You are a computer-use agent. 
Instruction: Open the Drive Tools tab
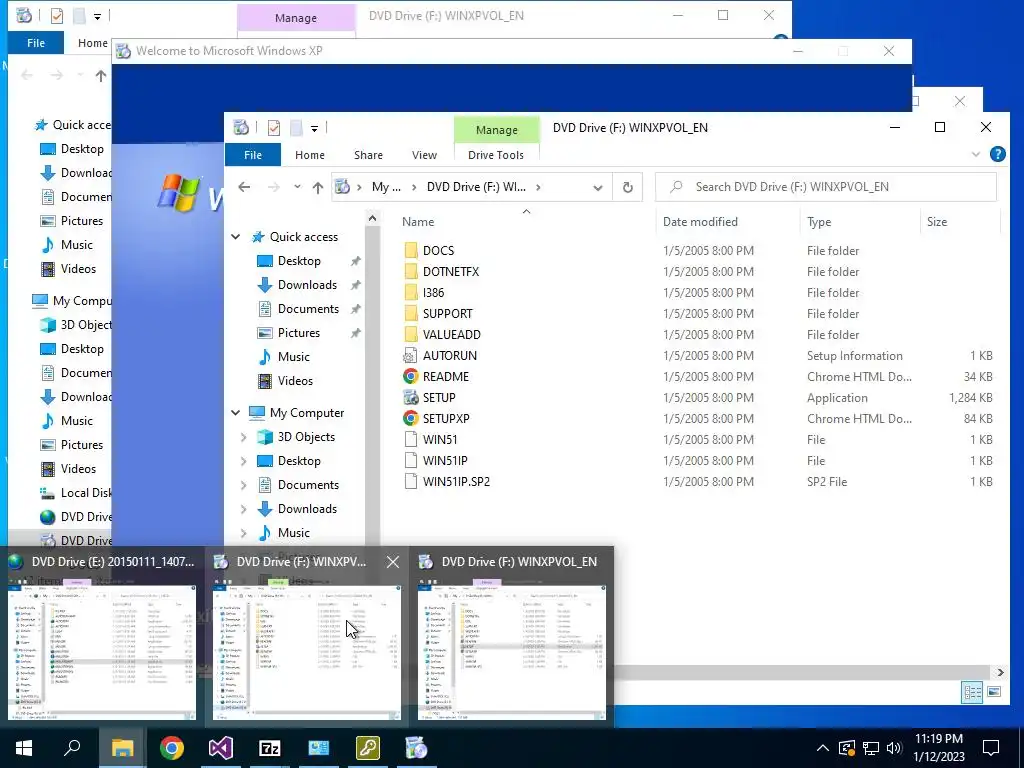[496, 155]
